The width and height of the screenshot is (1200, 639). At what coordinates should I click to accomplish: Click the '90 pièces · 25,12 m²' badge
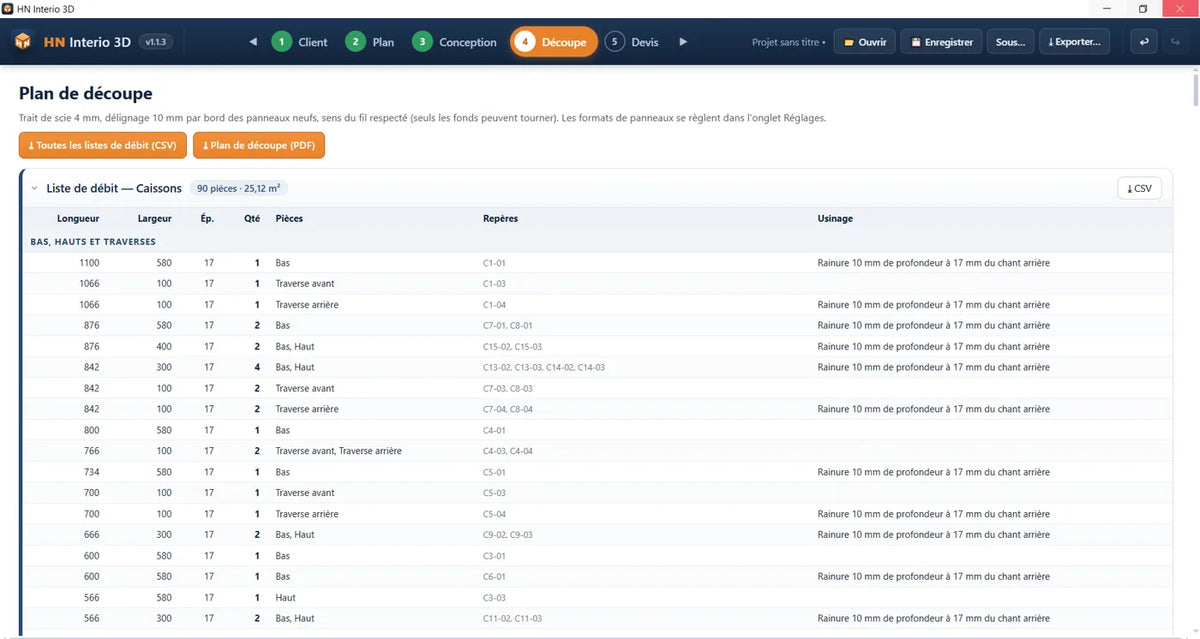coord(239,188)
